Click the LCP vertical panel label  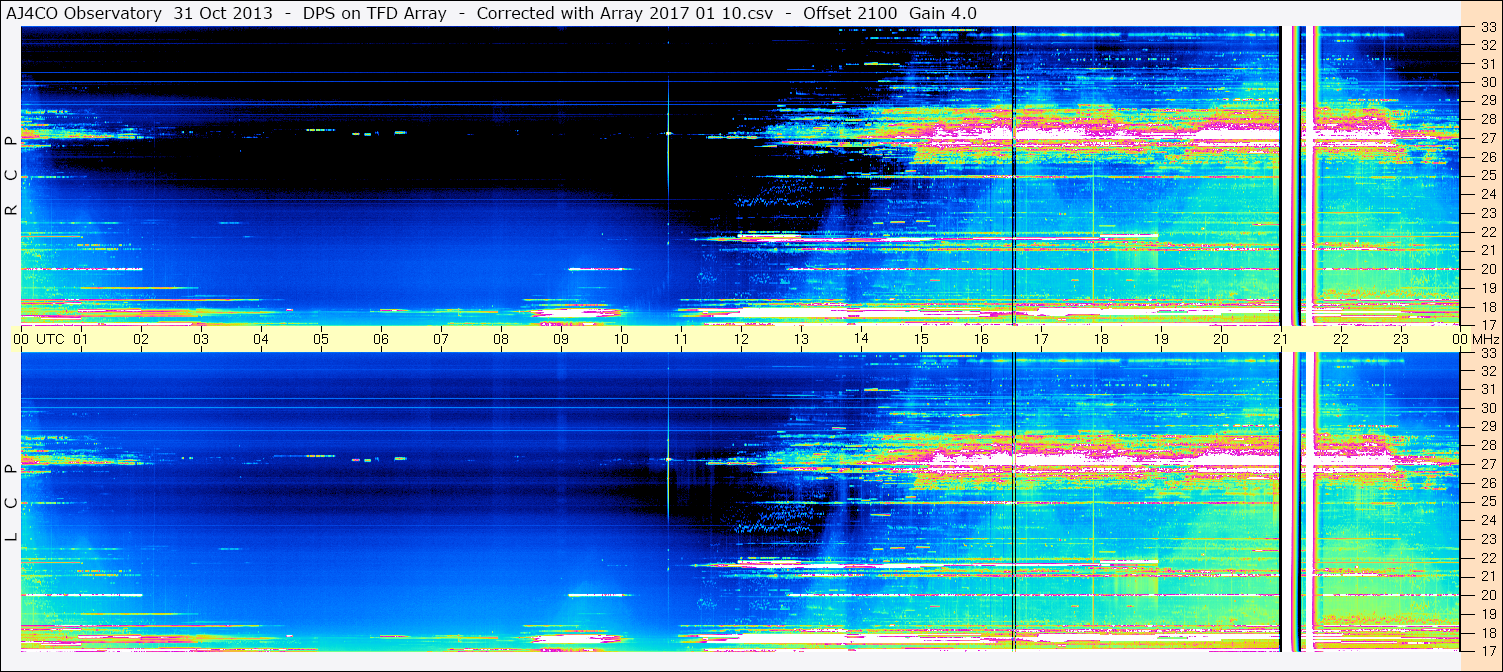tap(11, 502)
